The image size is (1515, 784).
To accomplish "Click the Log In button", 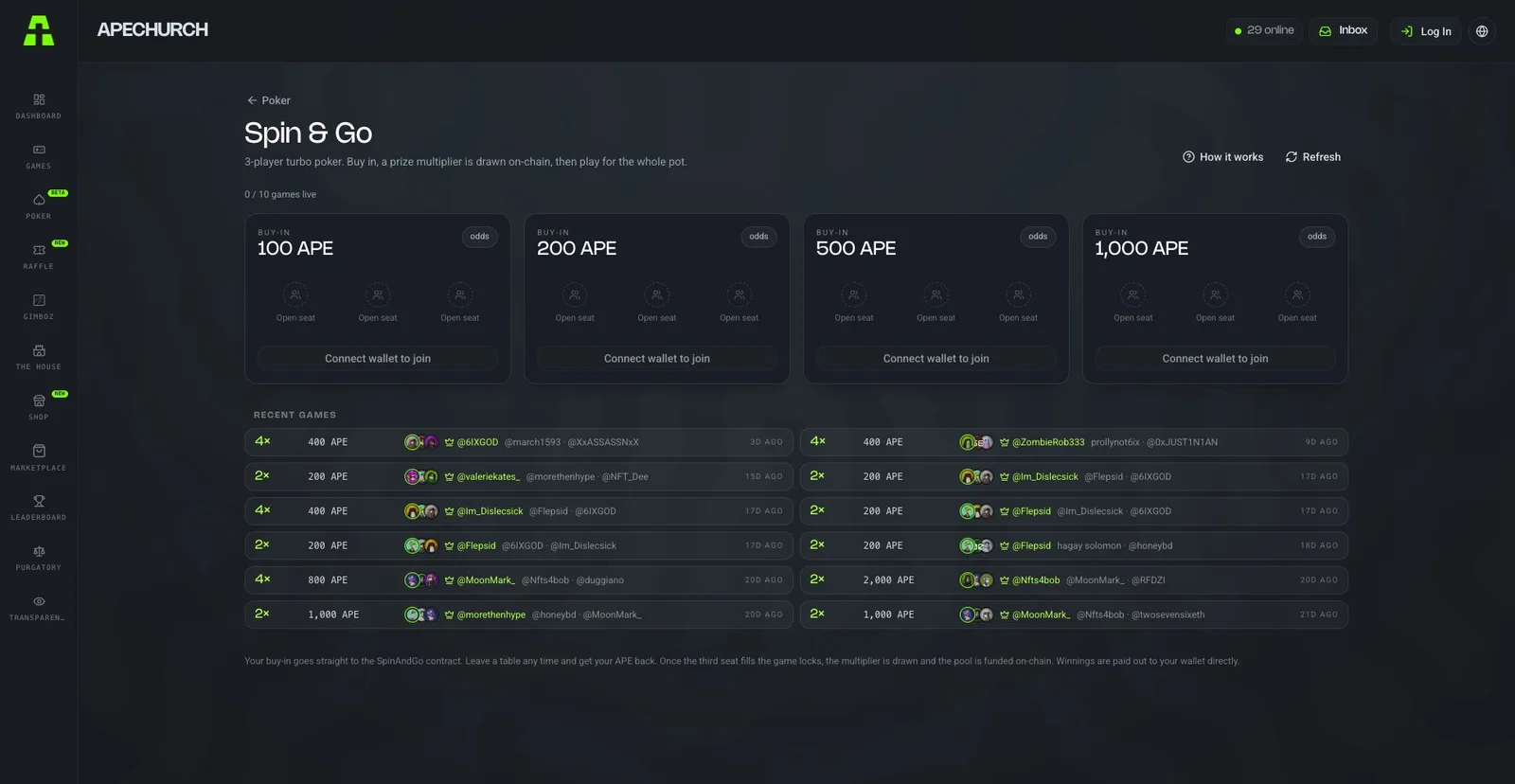I will pos(1426,31).
